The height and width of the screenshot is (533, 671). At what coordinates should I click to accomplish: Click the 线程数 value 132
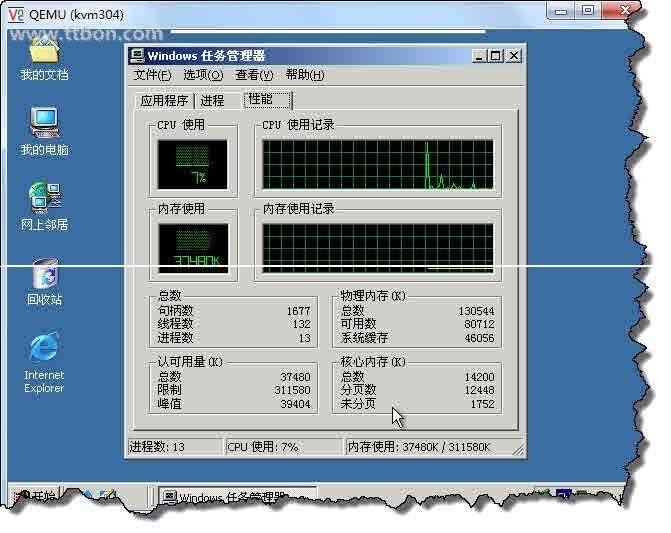click(302, 324)
